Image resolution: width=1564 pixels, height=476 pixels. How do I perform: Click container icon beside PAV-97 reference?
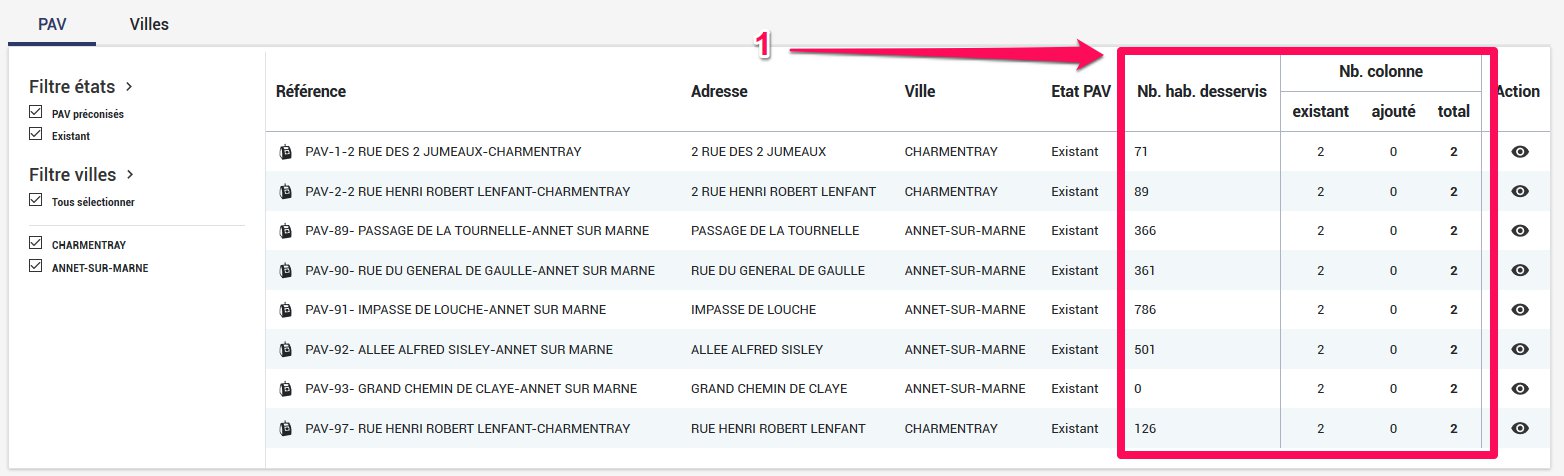click(x=286, y=429)
